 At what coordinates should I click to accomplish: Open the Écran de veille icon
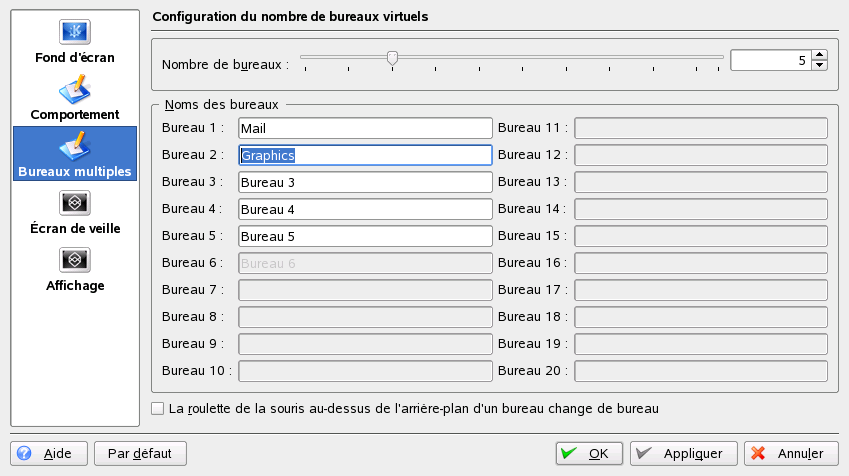(x=75, y=203)
